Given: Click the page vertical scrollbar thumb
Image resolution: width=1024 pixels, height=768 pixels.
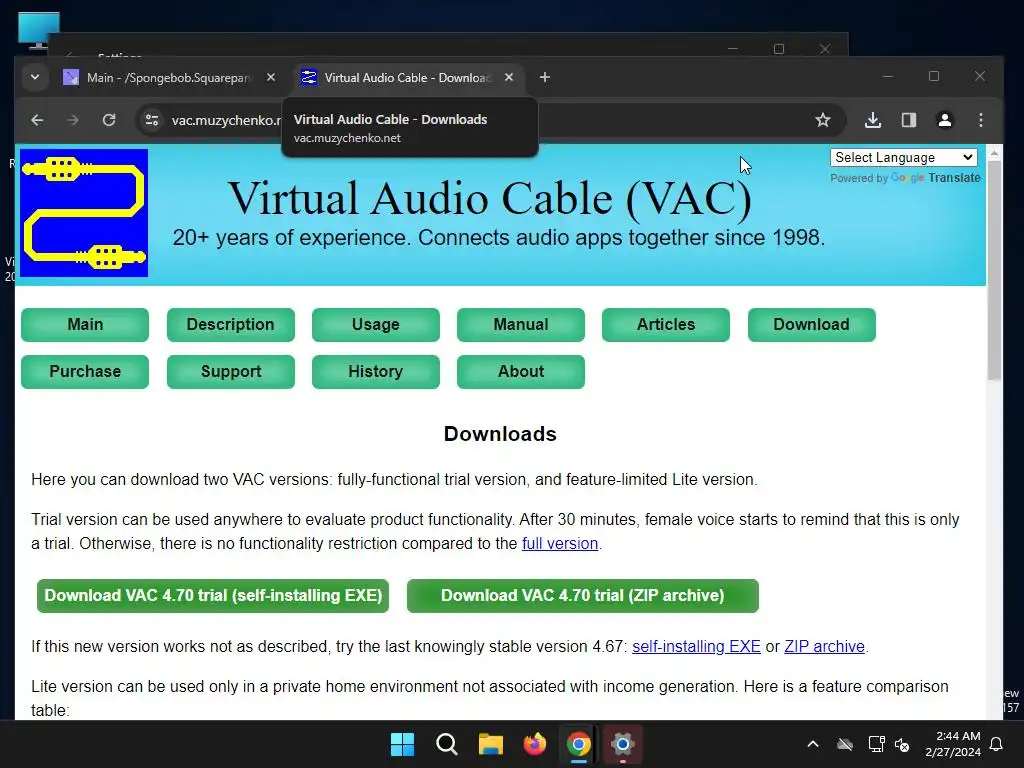Looking at the screenshot, I should pyautogui.click(x=994, y=271).
